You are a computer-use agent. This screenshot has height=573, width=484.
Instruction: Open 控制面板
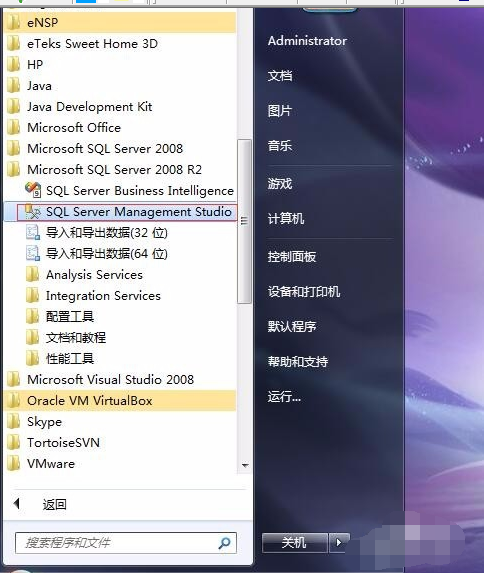point(292,257)
